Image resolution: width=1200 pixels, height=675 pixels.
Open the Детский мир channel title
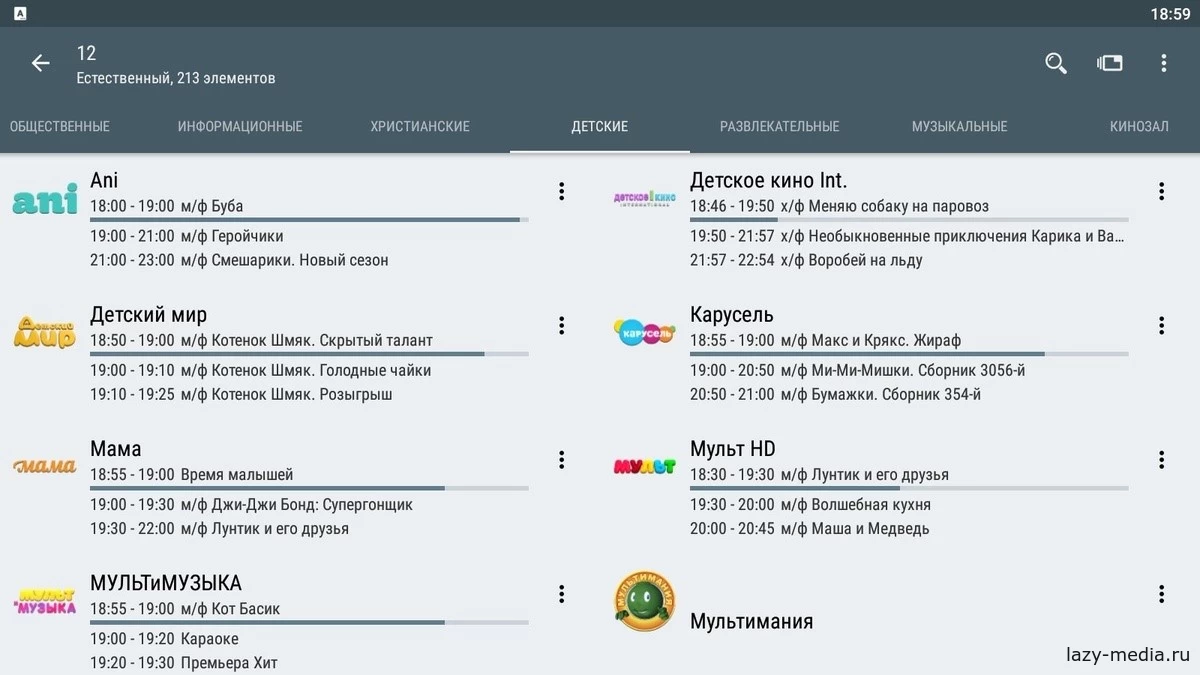[x=149, y=315]
